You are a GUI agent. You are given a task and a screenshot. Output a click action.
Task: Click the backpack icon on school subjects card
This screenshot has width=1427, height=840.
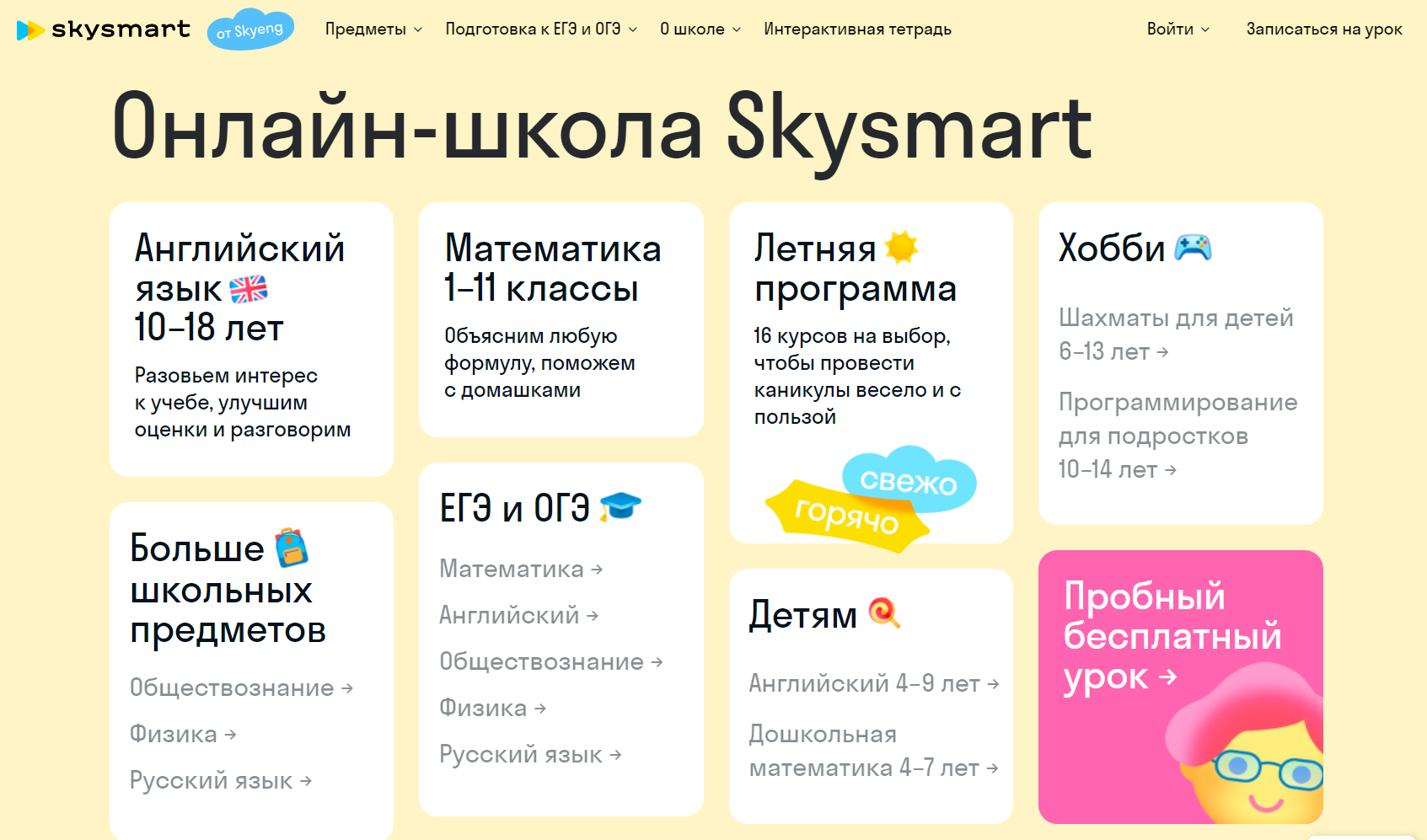pos(291,547)
